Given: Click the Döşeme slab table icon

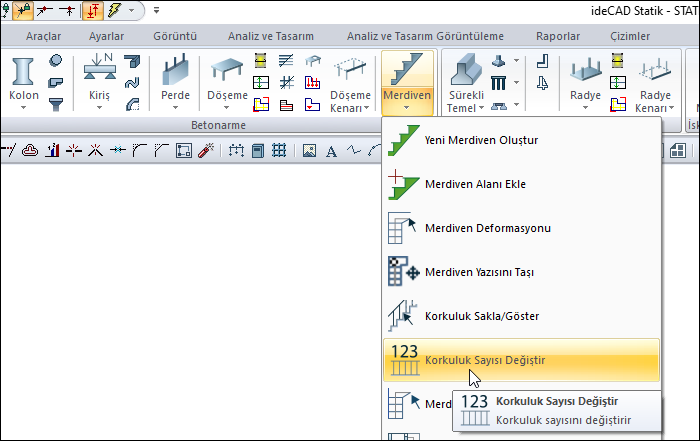Looking at the screenshot, I should 227,70.
